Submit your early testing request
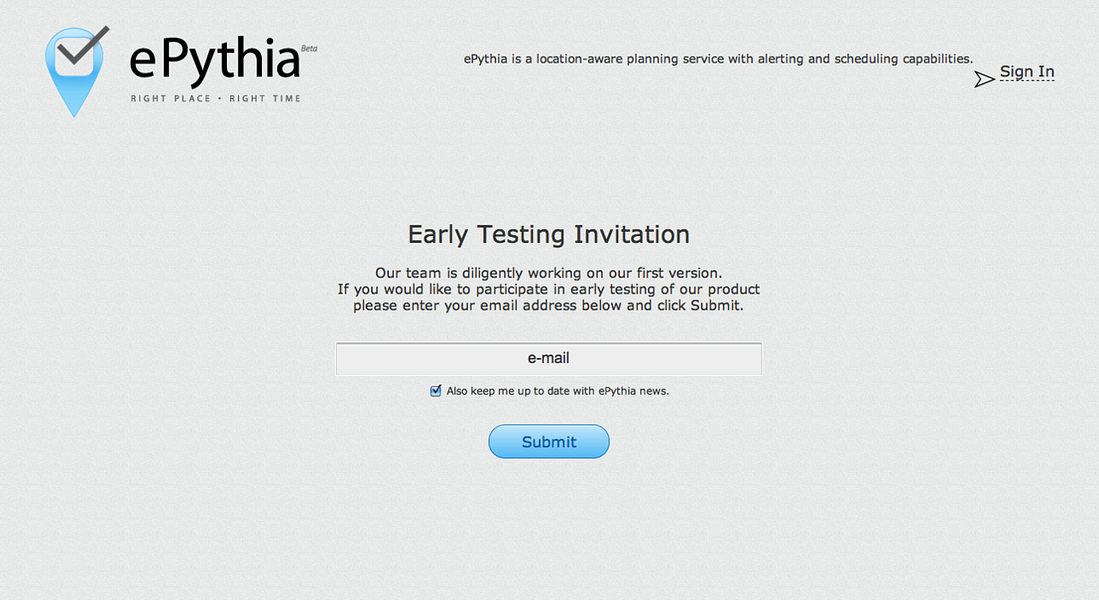This screenshot has height=600, width=1099. 548,441
